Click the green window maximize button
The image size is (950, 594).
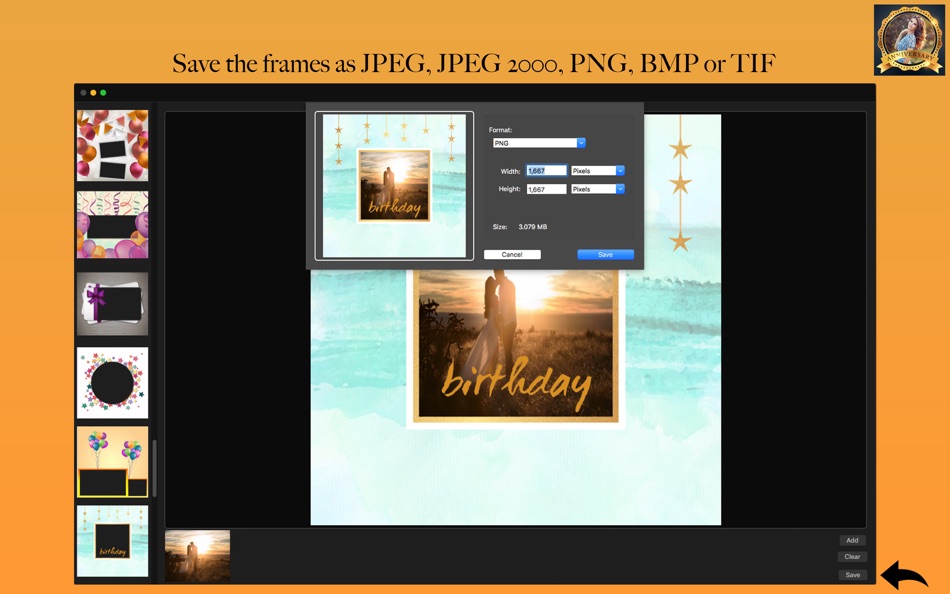[x=103, y=93]
